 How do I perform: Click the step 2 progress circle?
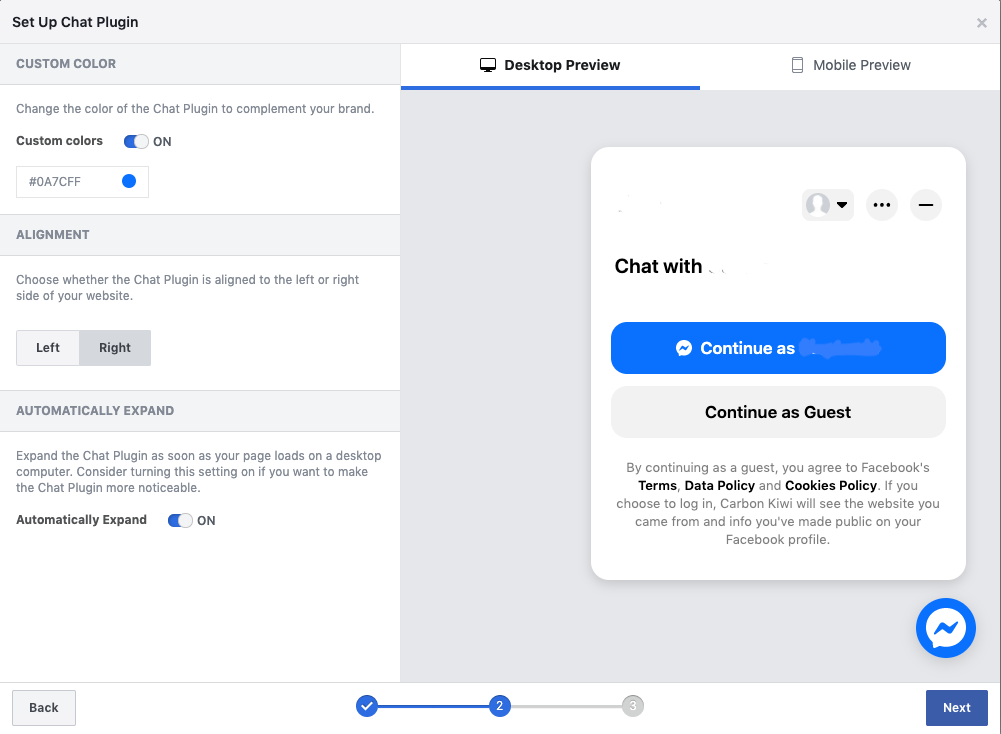(x=500, y=706)
